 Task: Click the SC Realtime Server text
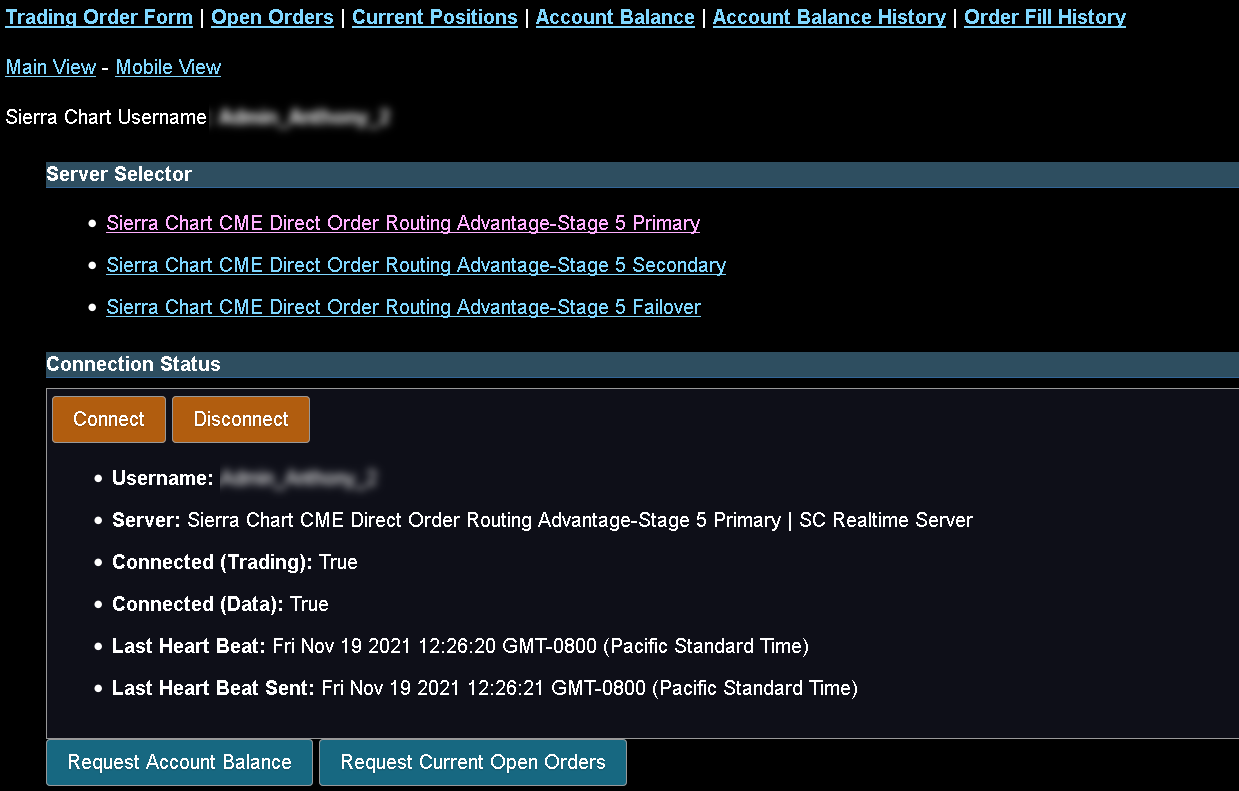886,520
